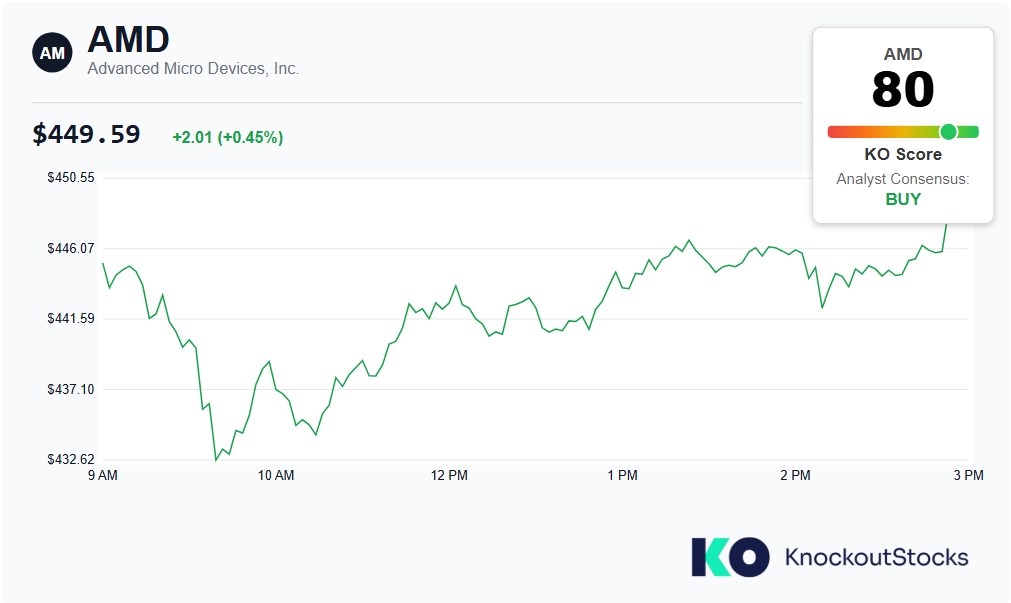Click 'Advanced Micro Devices, Inc.' company name
Viewport: 1011px width, 603px height.
[x=193, y=68]
